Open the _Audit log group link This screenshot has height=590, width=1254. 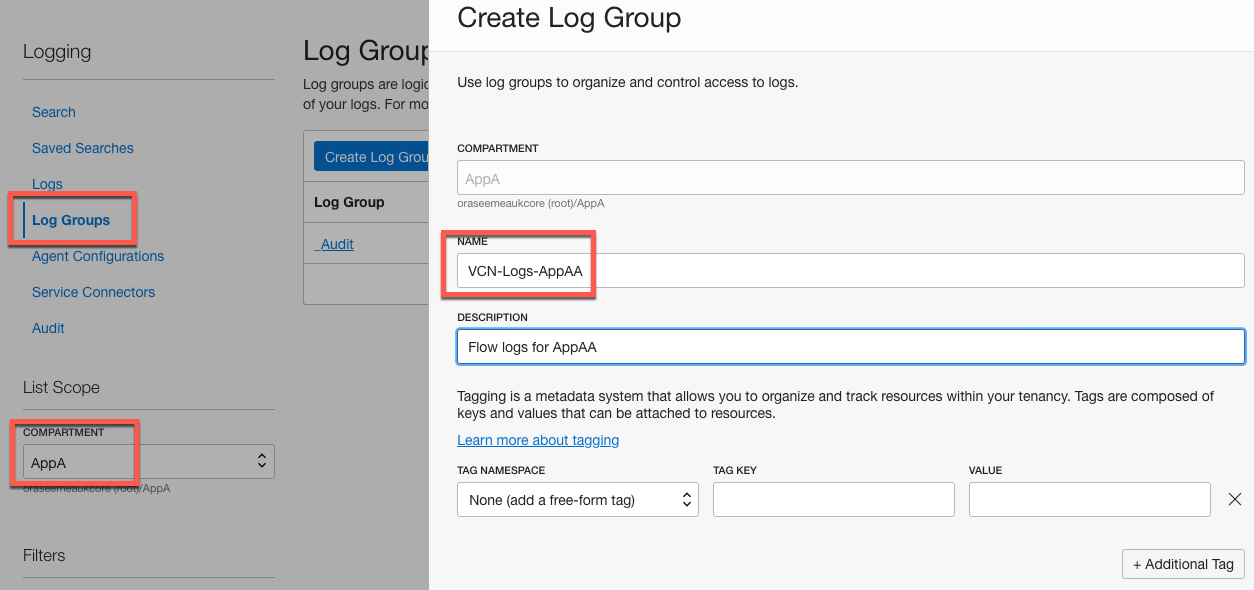[337, 244]
